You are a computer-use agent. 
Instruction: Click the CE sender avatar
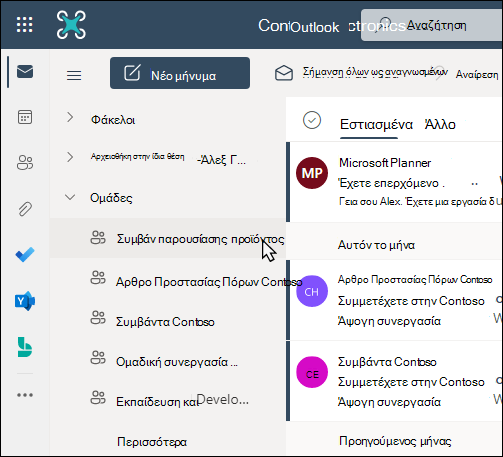point(312,372)
